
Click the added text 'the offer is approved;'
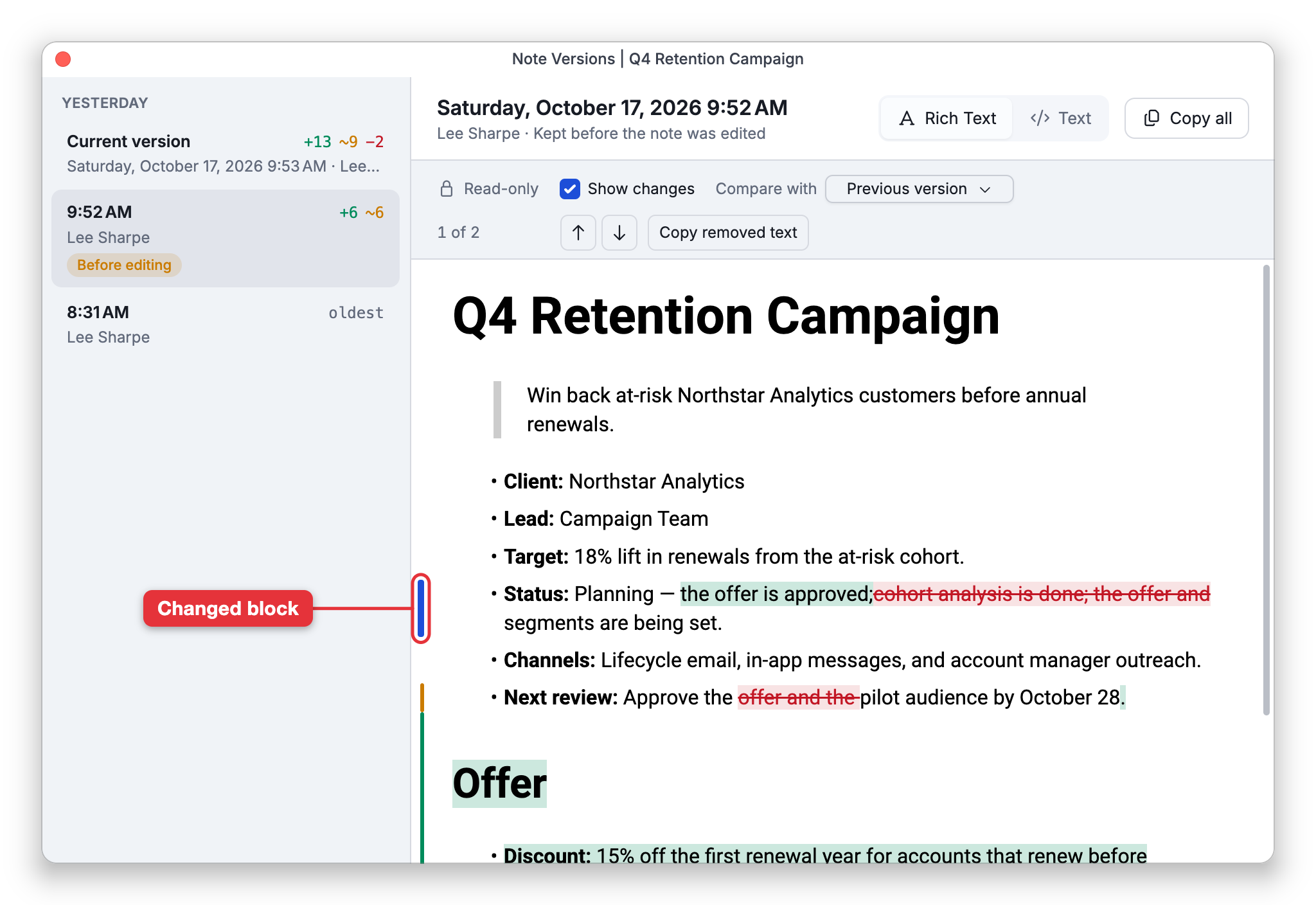click(776, 594)
